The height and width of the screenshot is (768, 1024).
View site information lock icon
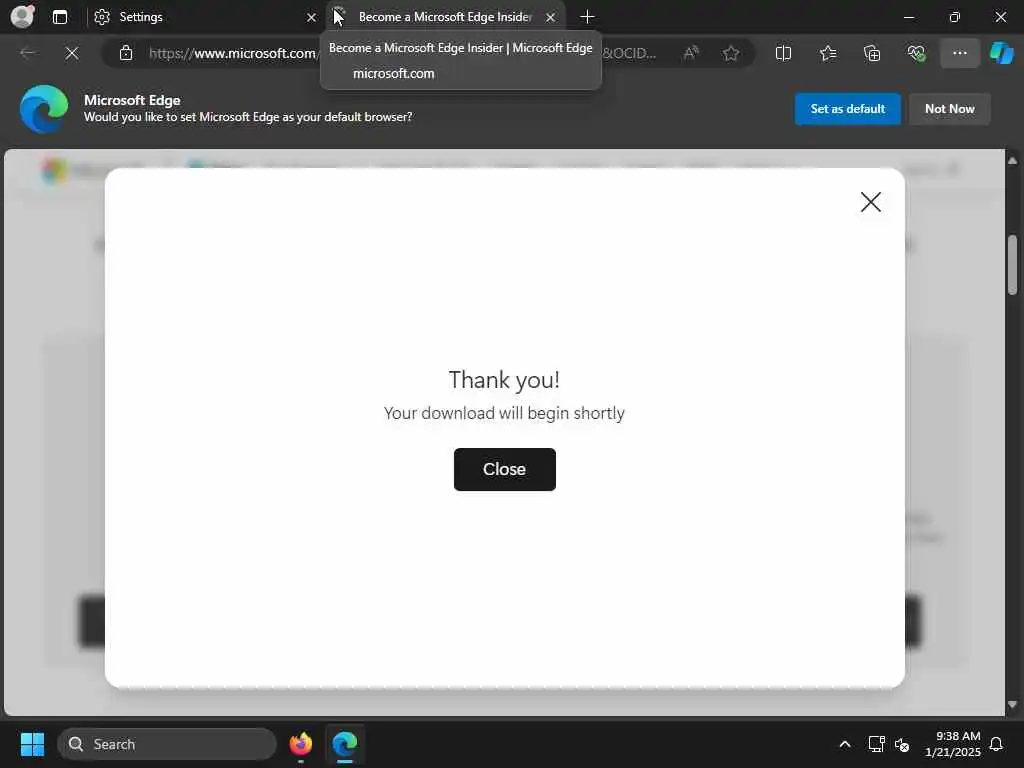pos(126,53)
